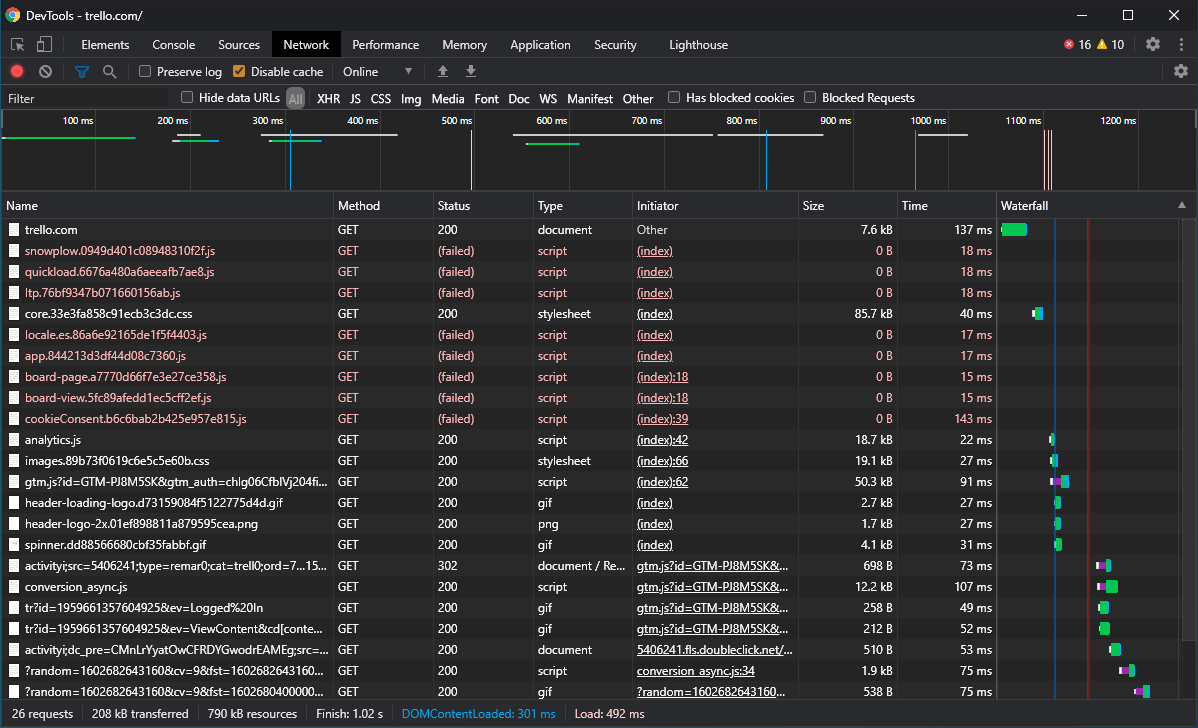Select the inspect element picker tool
The height and width of the screenshot is (728, 1198).
[x=18, y=44]
